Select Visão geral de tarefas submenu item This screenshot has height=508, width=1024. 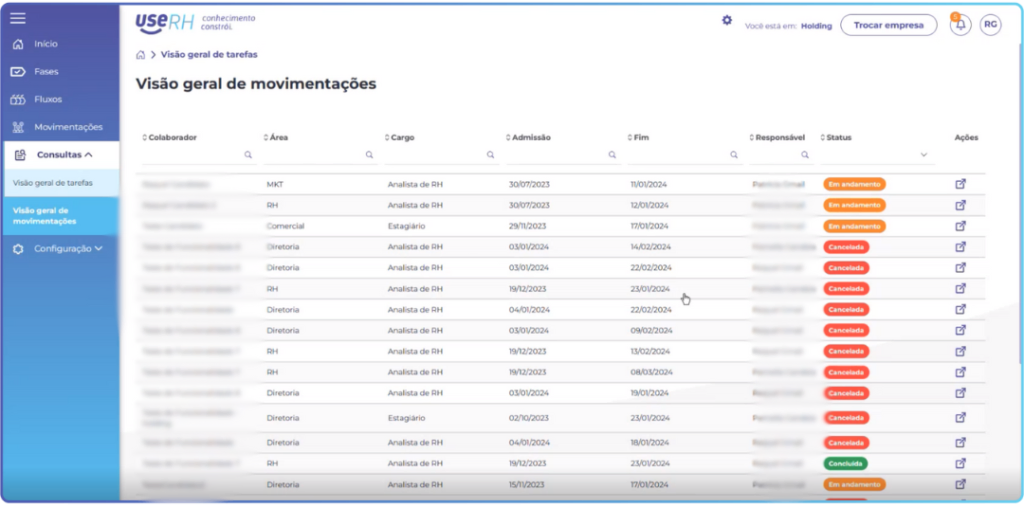coord(60,183)
